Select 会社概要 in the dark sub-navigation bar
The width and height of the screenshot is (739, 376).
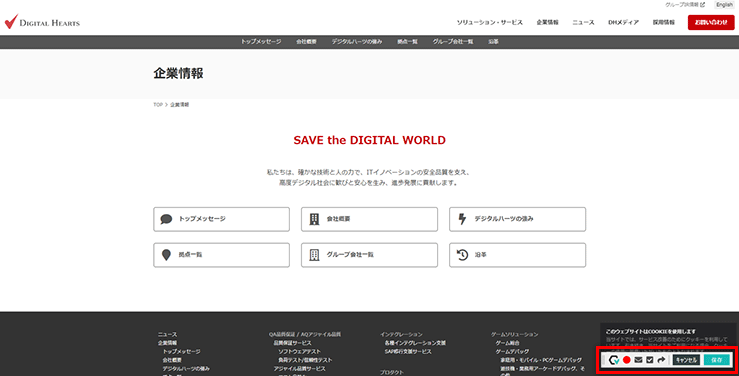(x=306, y=41)
